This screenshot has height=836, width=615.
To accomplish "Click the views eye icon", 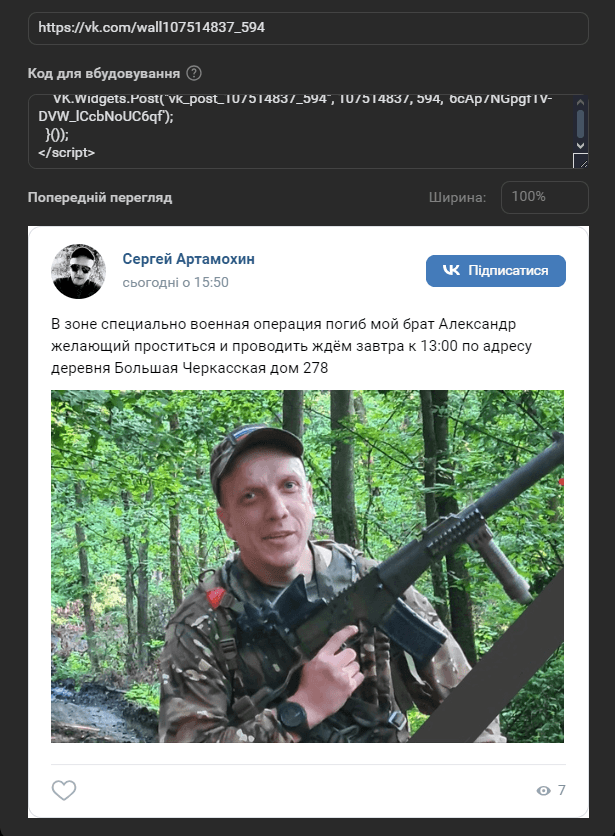I will point(544,790).
